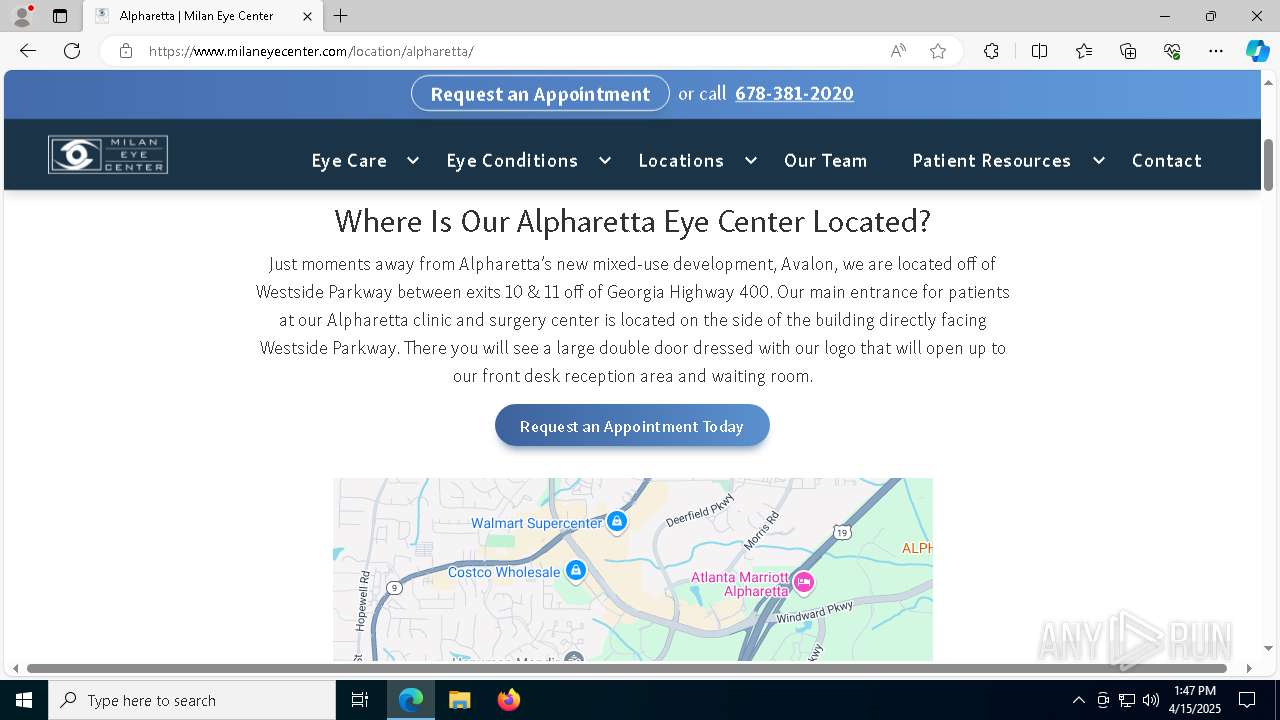The width and height of the screenshot is (1280, 720).
Task: Open tab actions menu icon
Action: (60, 16)
